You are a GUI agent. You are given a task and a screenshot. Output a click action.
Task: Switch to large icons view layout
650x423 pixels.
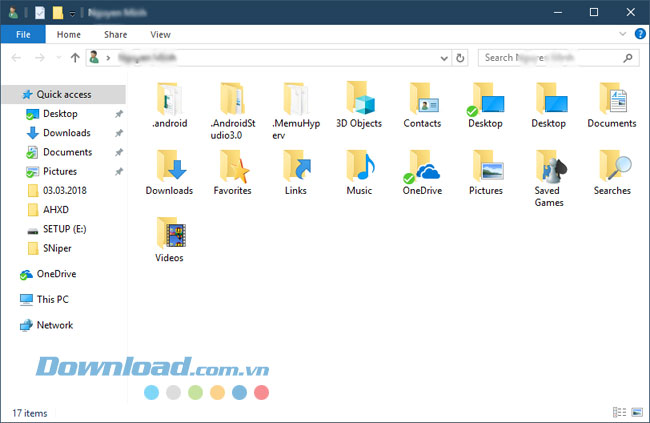pos(637,412)
